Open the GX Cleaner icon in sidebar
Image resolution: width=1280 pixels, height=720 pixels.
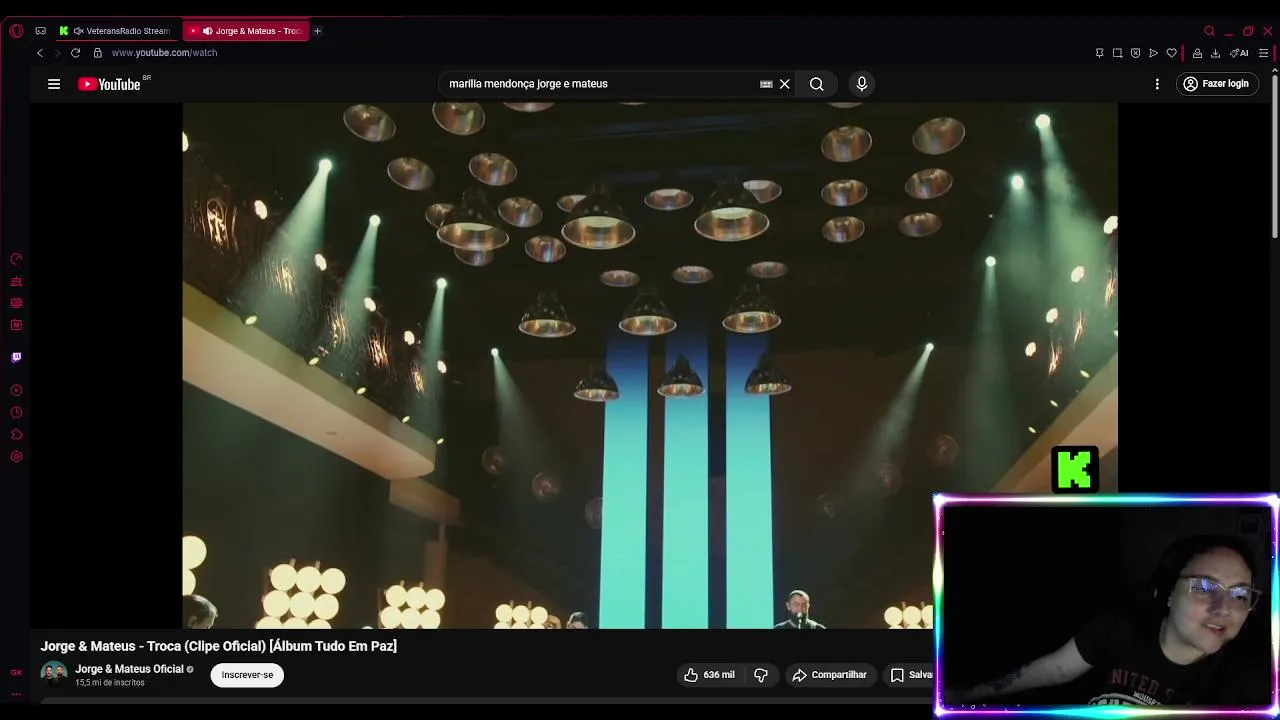click(16, 281)
